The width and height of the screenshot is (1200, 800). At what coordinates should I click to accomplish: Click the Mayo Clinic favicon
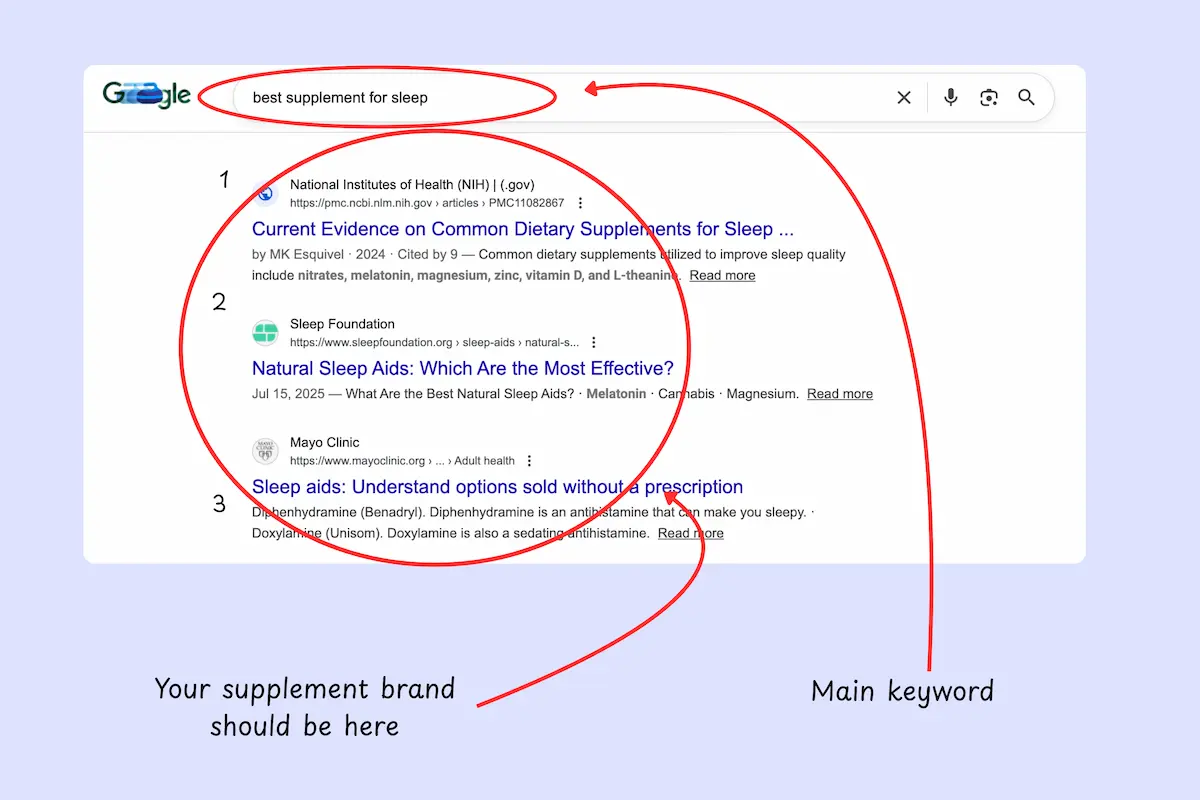point(265,451)
